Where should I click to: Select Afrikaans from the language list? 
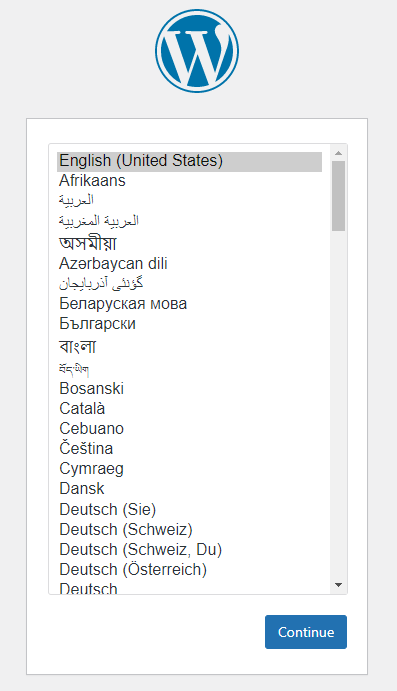point(189,181)
